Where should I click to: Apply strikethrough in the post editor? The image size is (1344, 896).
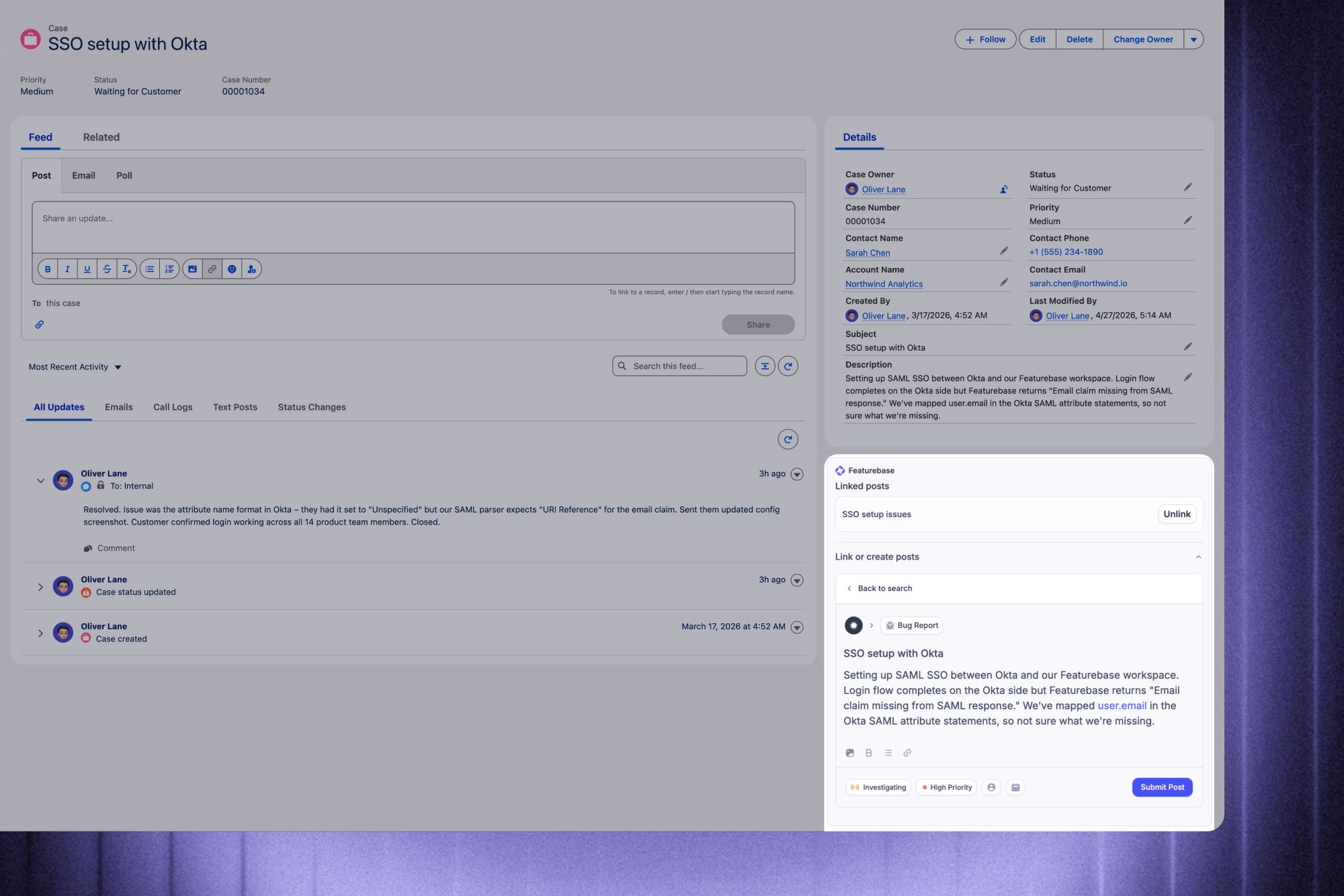pos(107,269)
